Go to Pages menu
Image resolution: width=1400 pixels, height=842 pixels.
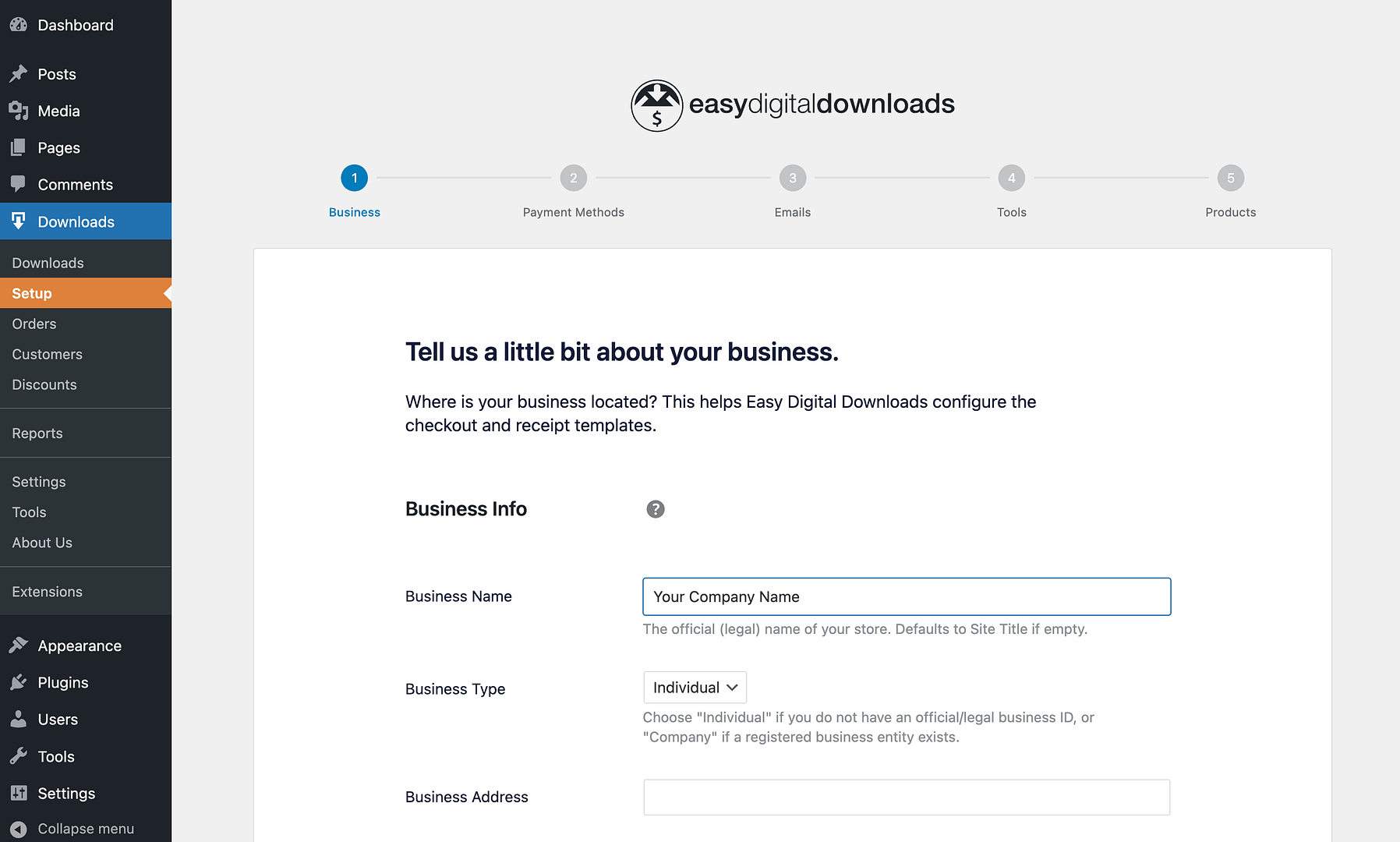(86, 147)
